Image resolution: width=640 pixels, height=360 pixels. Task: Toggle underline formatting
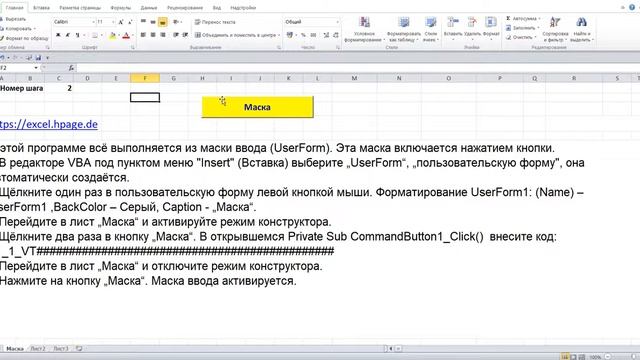78,36
